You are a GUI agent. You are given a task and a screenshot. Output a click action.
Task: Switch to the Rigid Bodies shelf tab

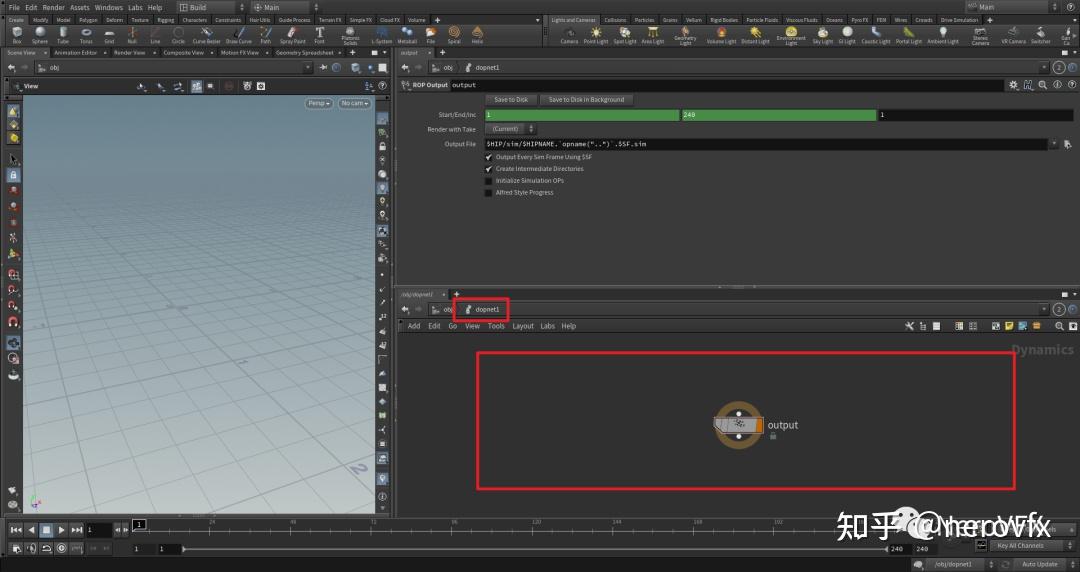(726, 20)
